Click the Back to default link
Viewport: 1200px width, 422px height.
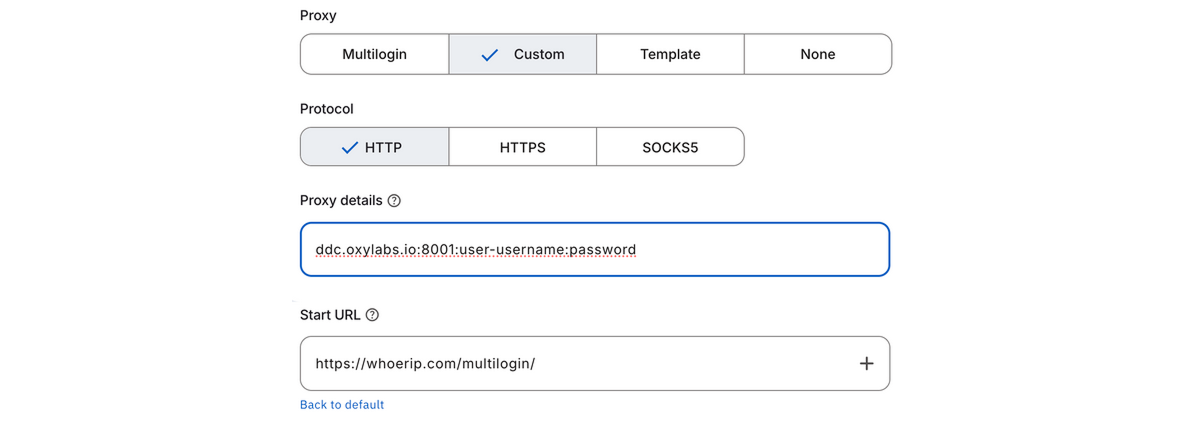[x=342, y=405]
